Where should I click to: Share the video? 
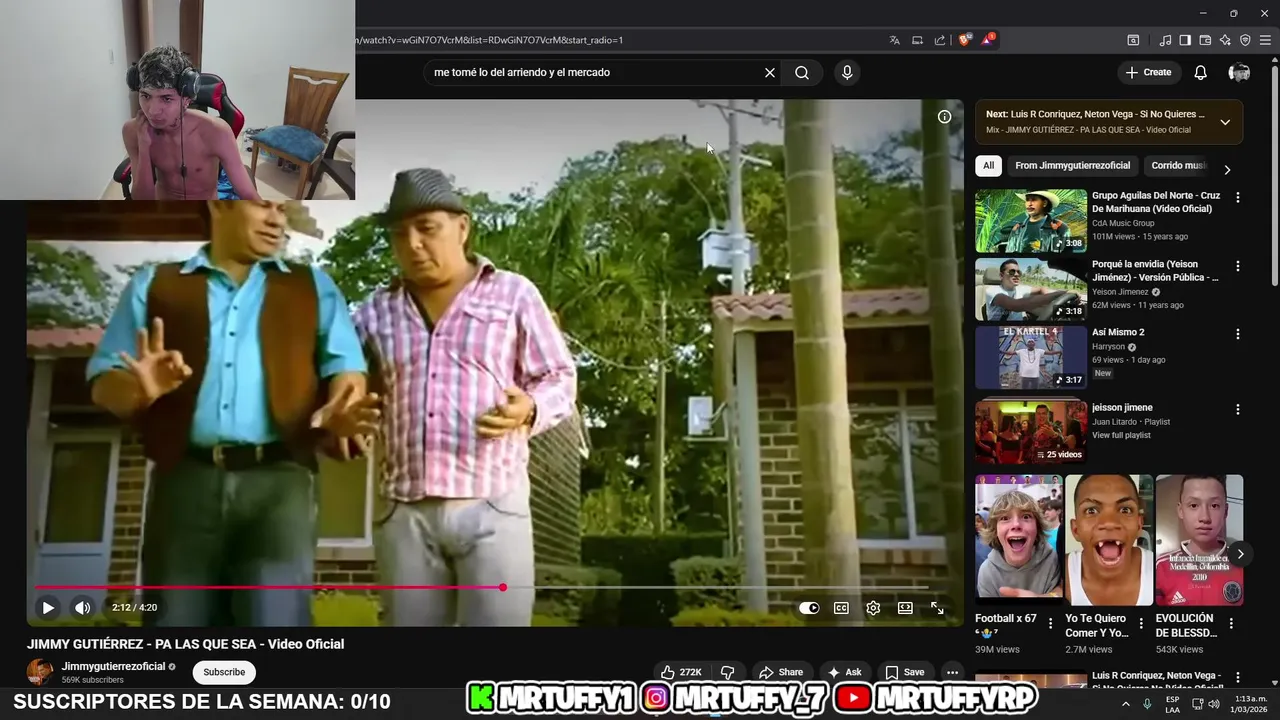point(781,672)
